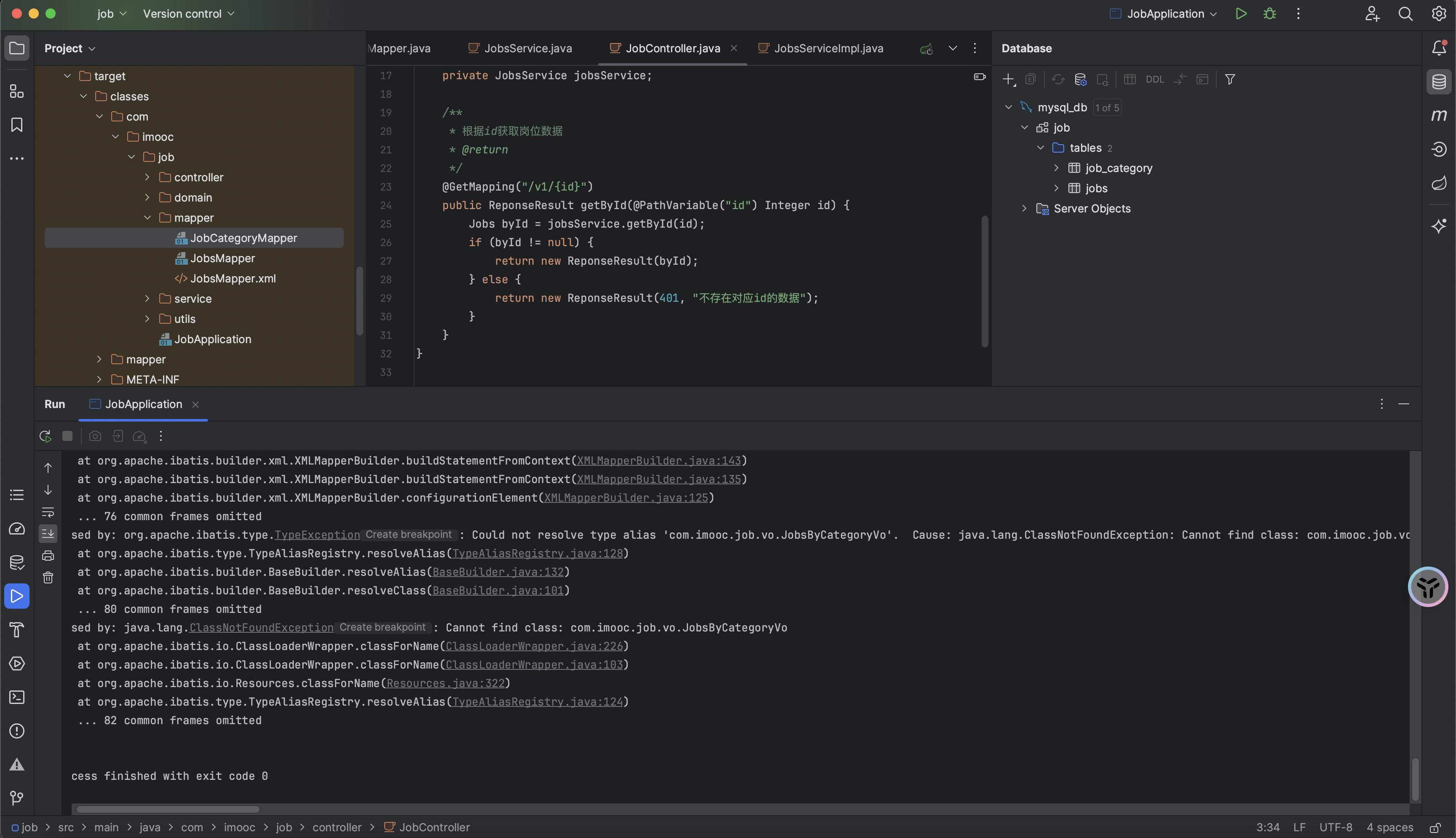Screen dimensions: 1456x838
Task: Run JobApplication with the green play icon
Action: click(1241, 14)
